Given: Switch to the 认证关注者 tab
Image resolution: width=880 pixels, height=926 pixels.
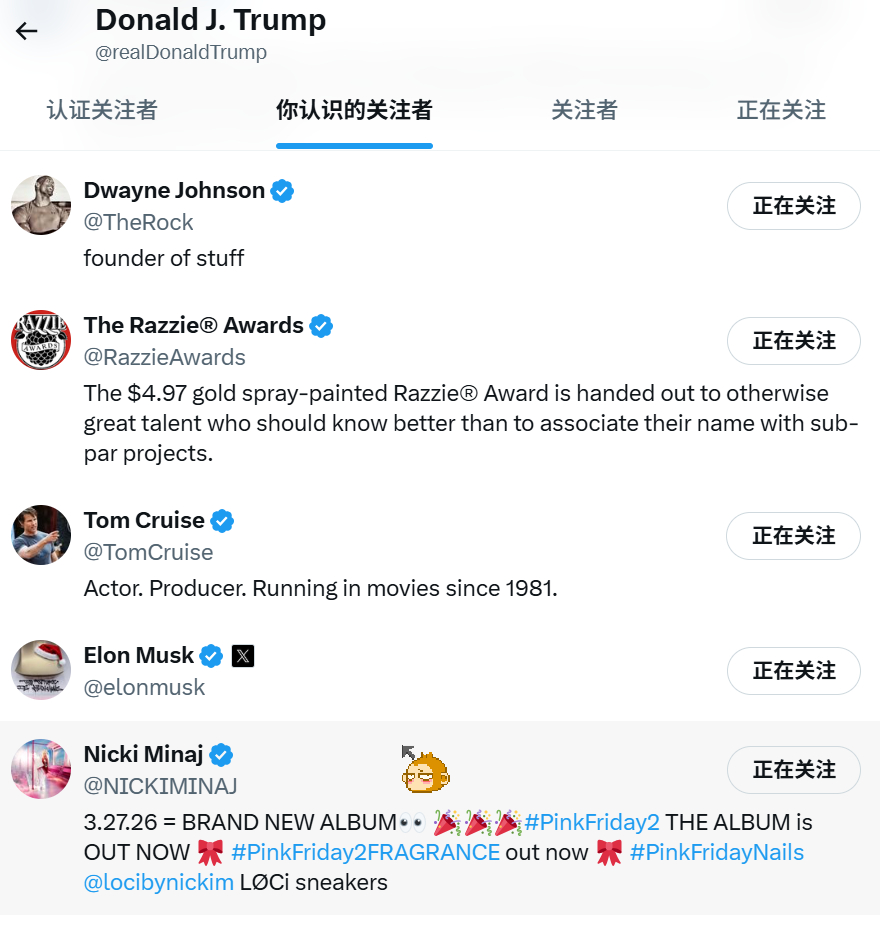Looking at the screenshot, I should 102,110.
